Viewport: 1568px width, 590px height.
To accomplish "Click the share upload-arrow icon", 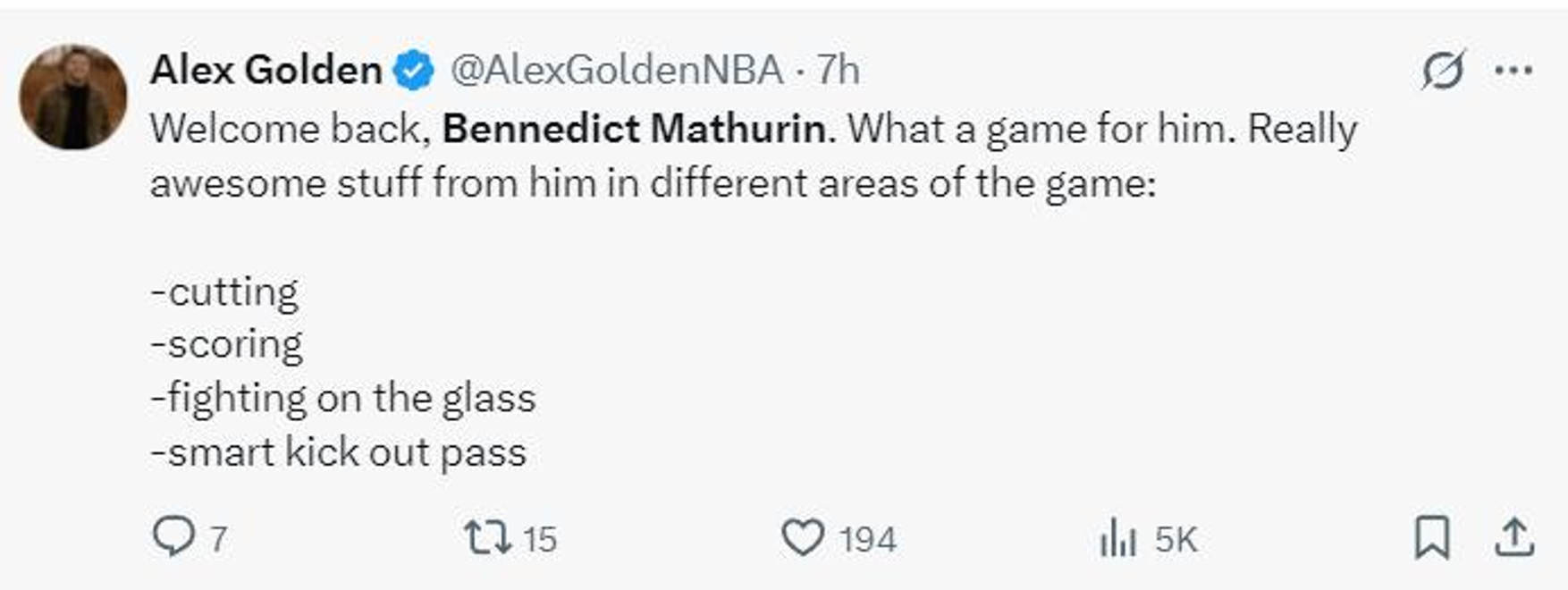I will (x=1514, y=538).
